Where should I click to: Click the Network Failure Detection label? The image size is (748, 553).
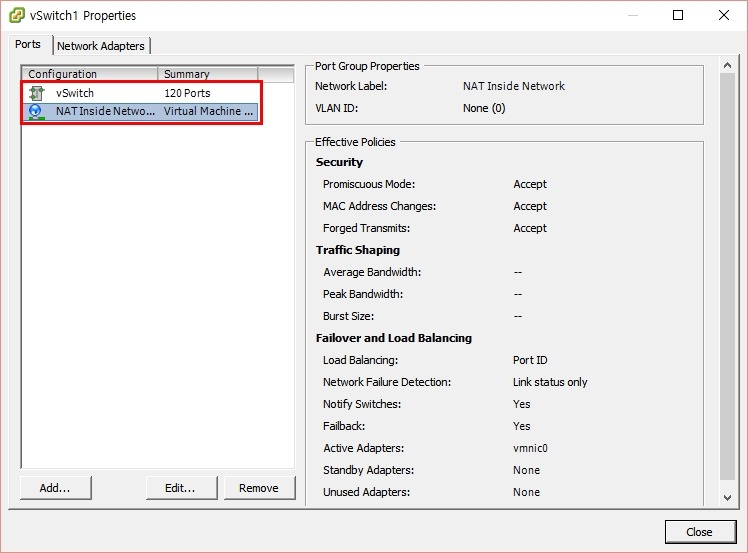pos(387,382)
